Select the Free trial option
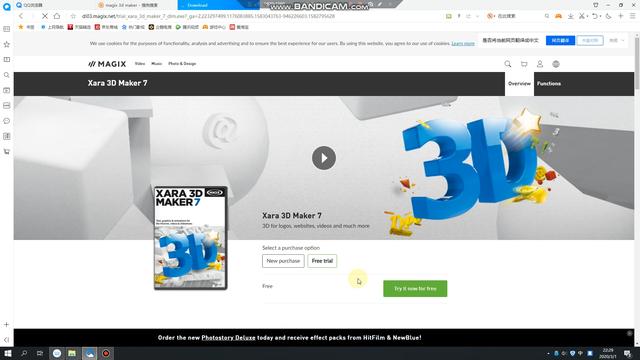The height and width of the screenshot is (360, 640). coord(322,261)
